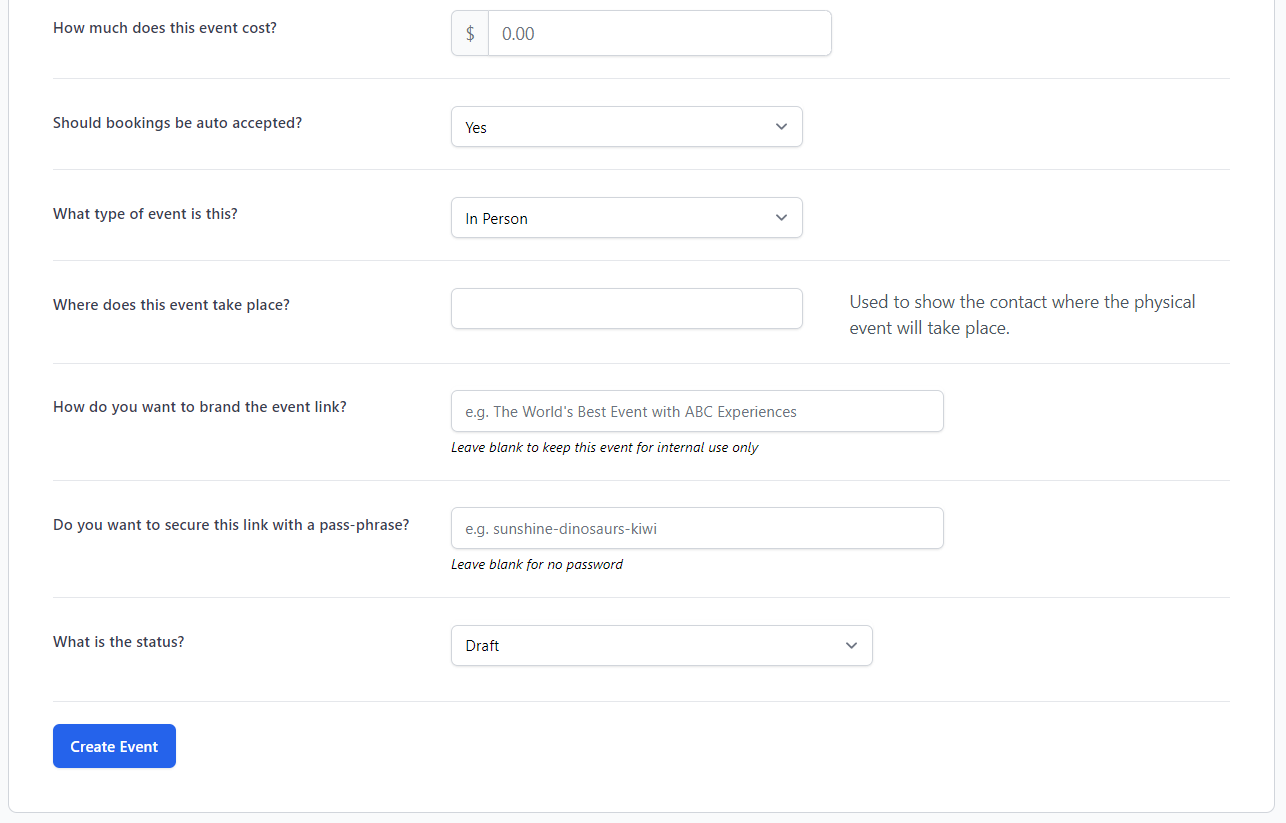Click the dollar sign currency prefix
Image resolution: width=1286 pixels, height=823 pixels.
(x=470, y=34)
